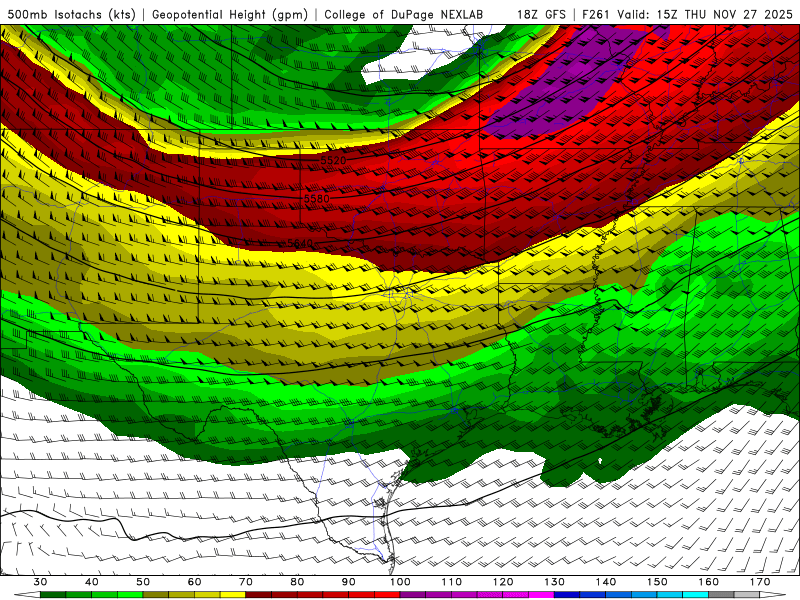This screenshot has width=800, height=600.
Task: Click the 5640 height contour label
Action: point(300,243)
